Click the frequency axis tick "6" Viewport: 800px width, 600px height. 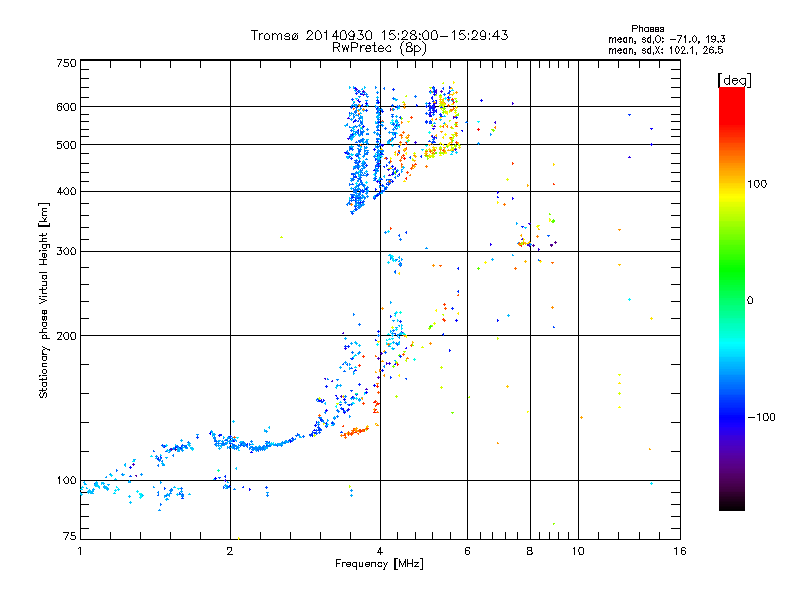467,551
